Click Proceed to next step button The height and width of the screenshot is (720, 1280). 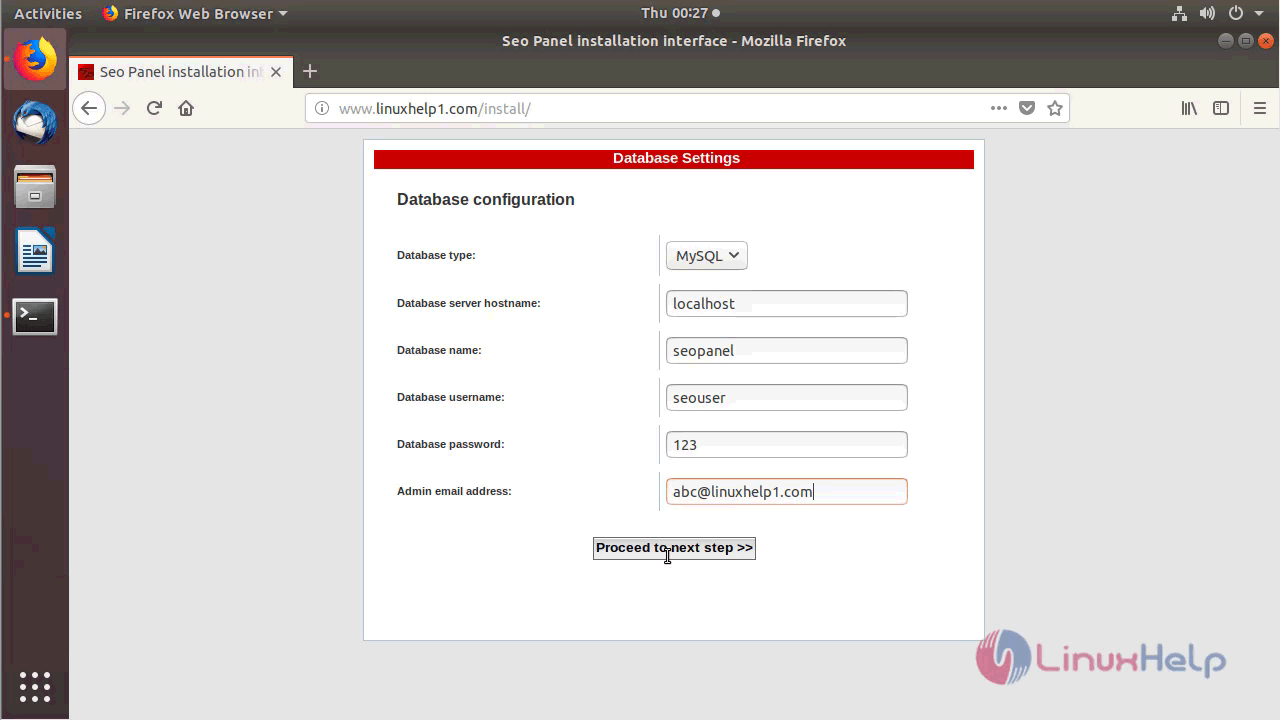pos(674,548)
